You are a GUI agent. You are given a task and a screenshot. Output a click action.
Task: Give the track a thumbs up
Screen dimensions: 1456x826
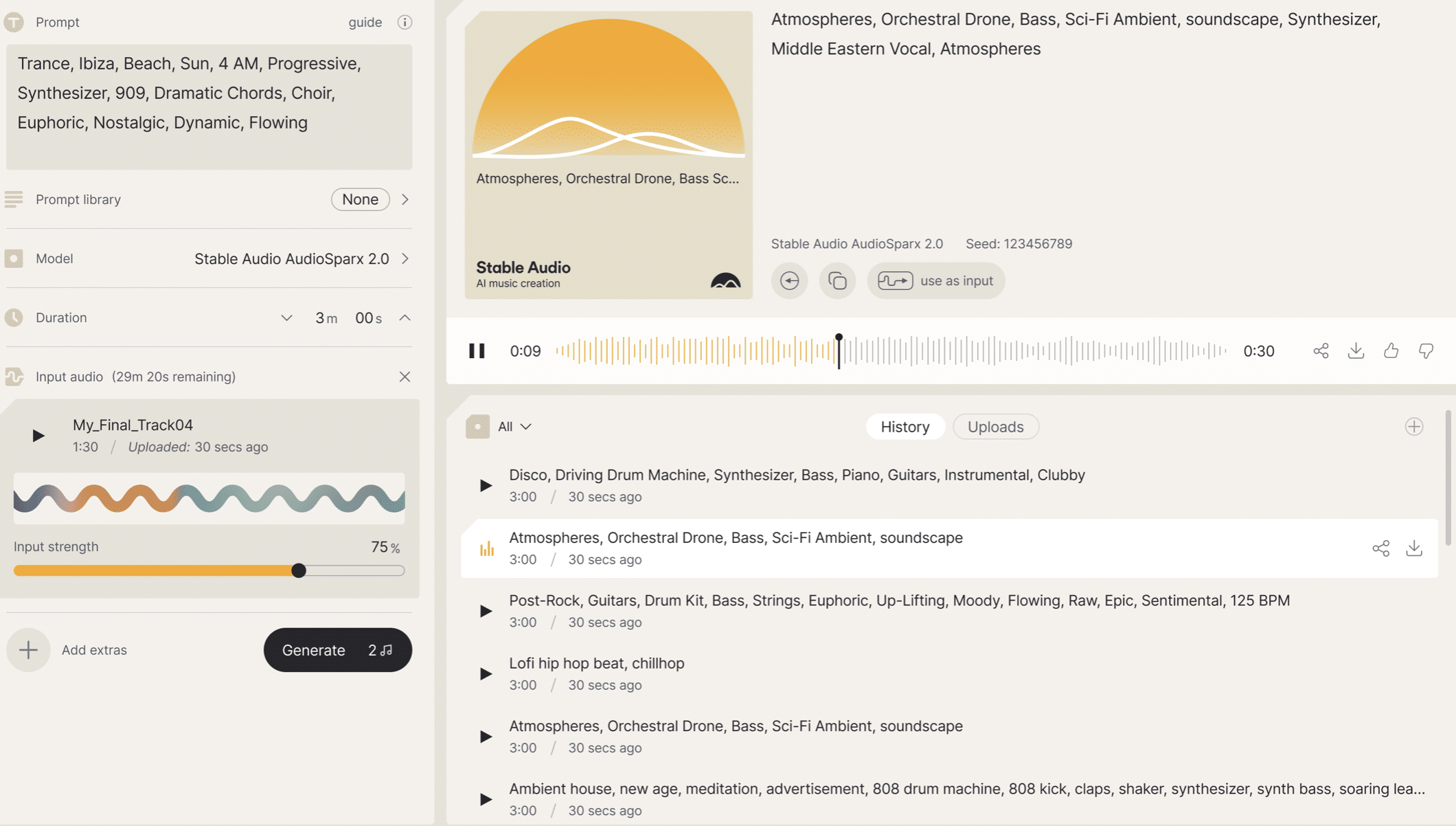tap(1391, 351)
